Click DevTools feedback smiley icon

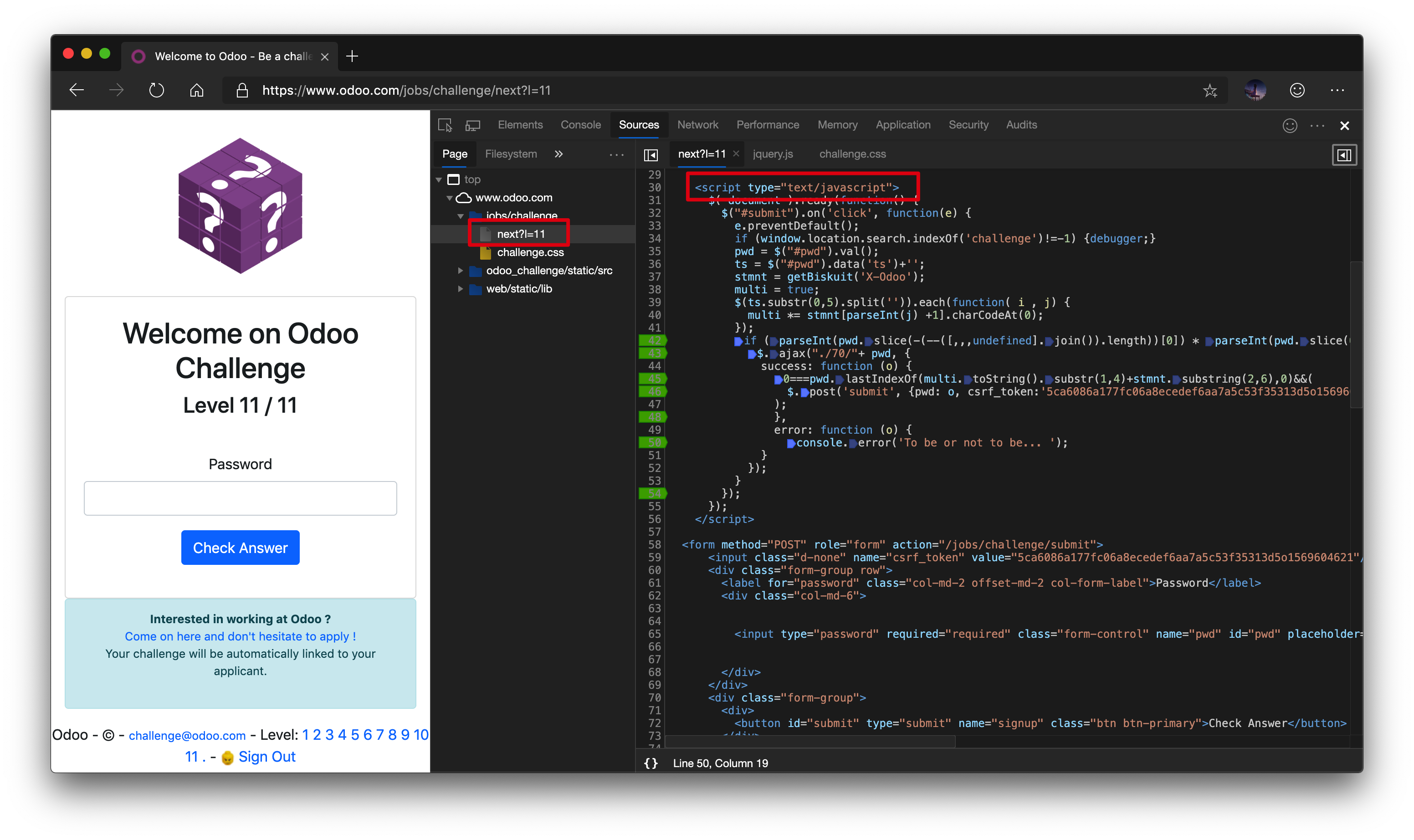pos(1290,125)
